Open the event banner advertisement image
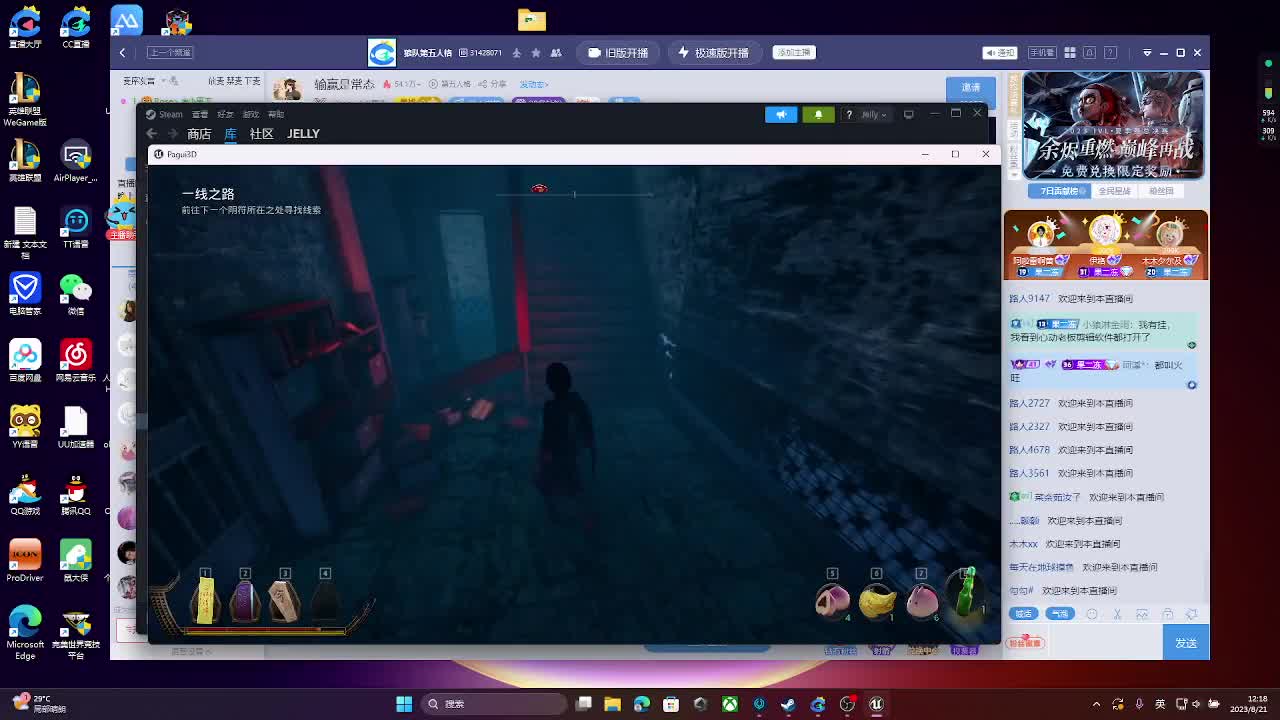1280x720 pixels. tap(1113, 126)
